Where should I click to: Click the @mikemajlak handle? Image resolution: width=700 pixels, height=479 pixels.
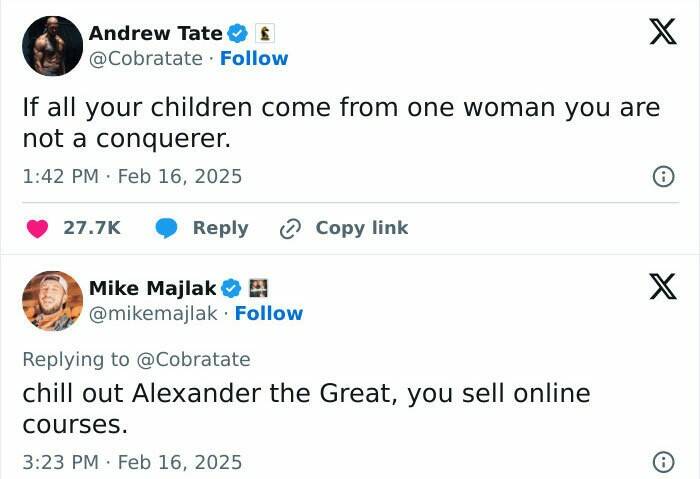pyautogui.click(x=153, y=313)
